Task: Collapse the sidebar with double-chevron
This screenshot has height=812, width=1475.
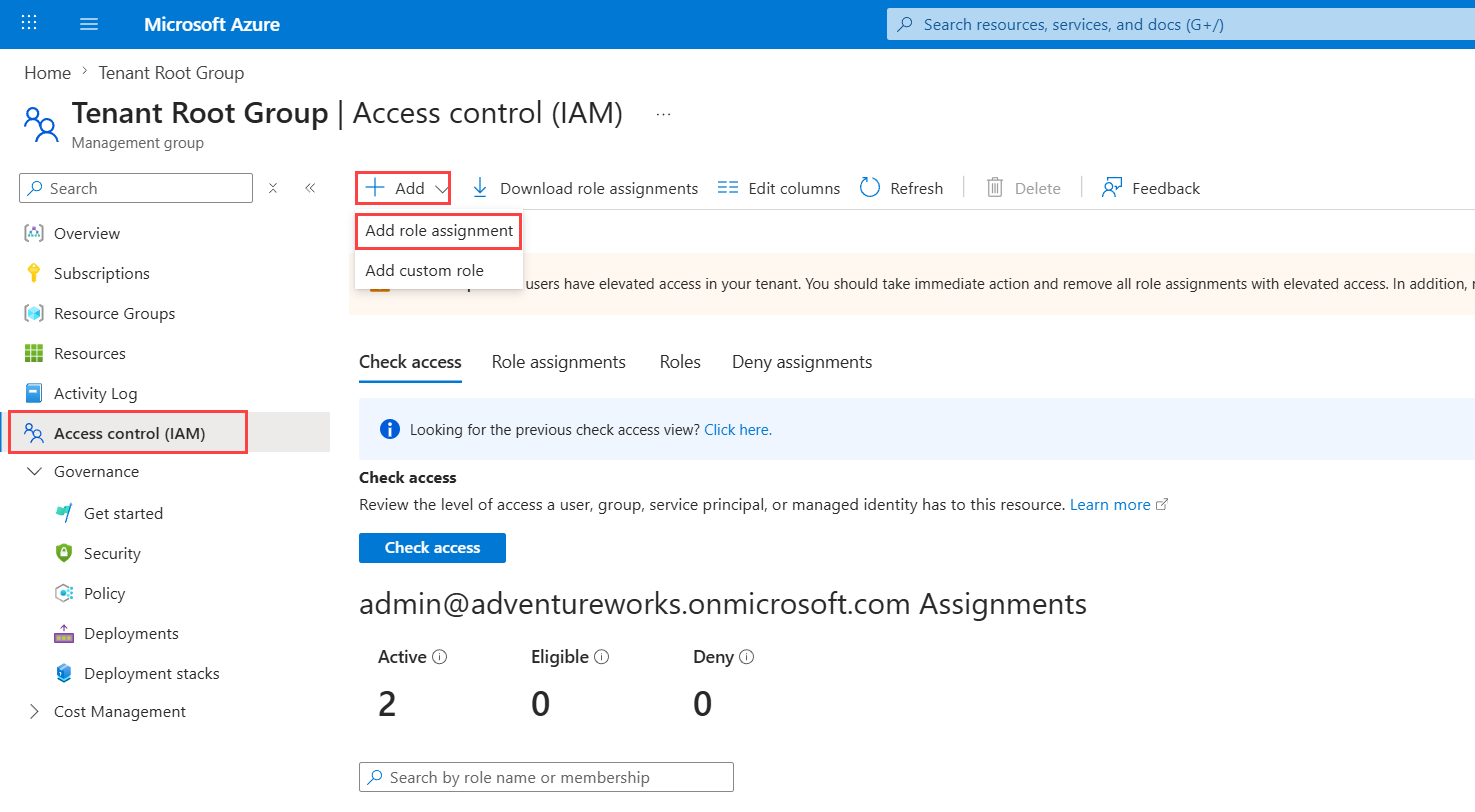Action: coord(310,188)
